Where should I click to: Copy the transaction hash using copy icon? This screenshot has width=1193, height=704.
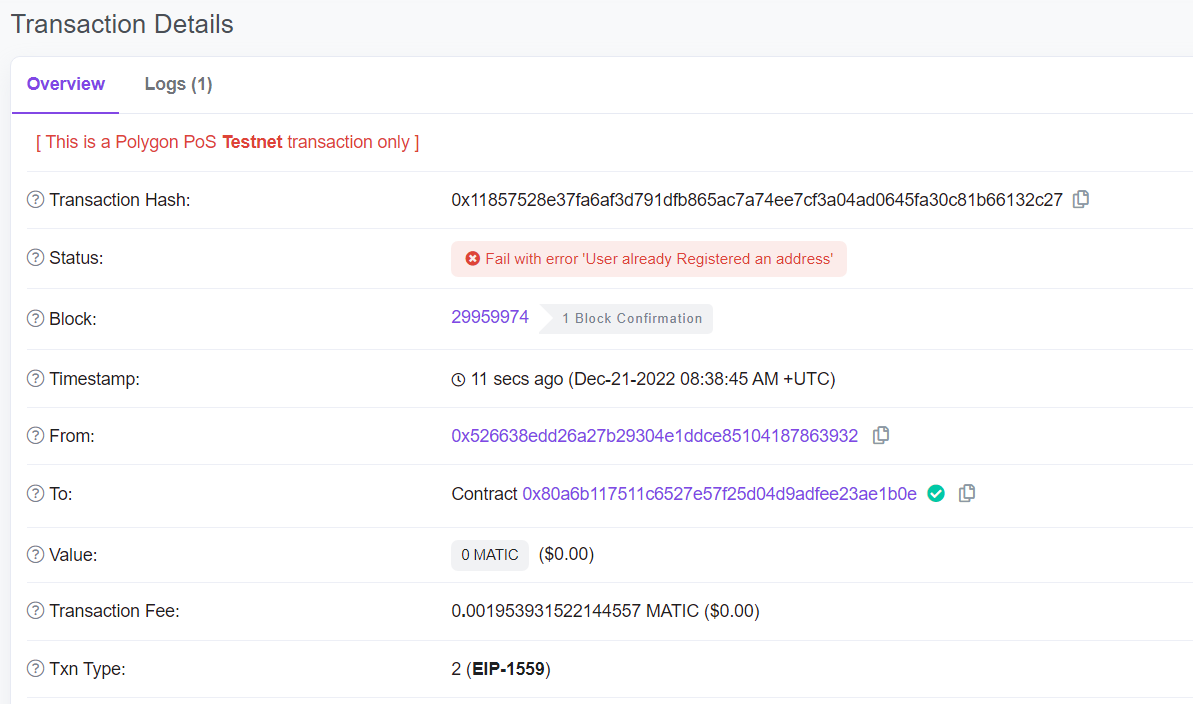coord(1080,199)
